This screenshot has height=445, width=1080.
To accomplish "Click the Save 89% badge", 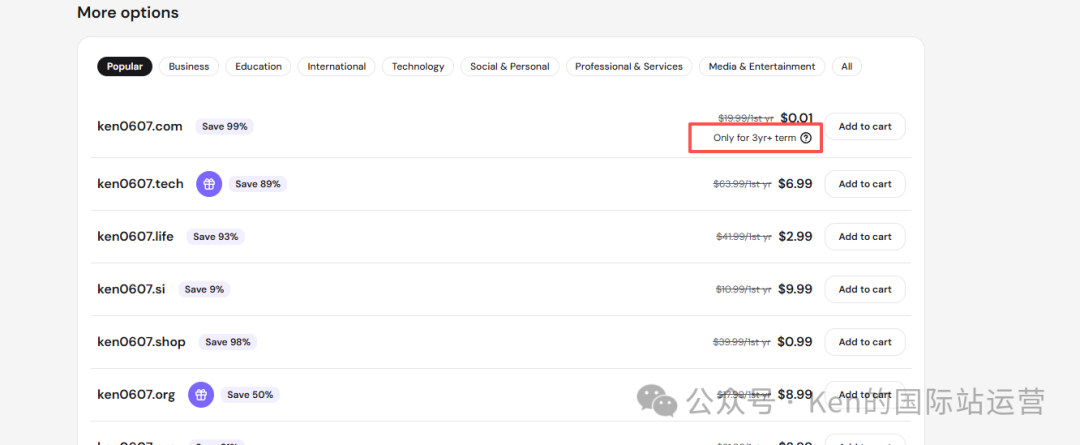I will (x=258, y=184).
